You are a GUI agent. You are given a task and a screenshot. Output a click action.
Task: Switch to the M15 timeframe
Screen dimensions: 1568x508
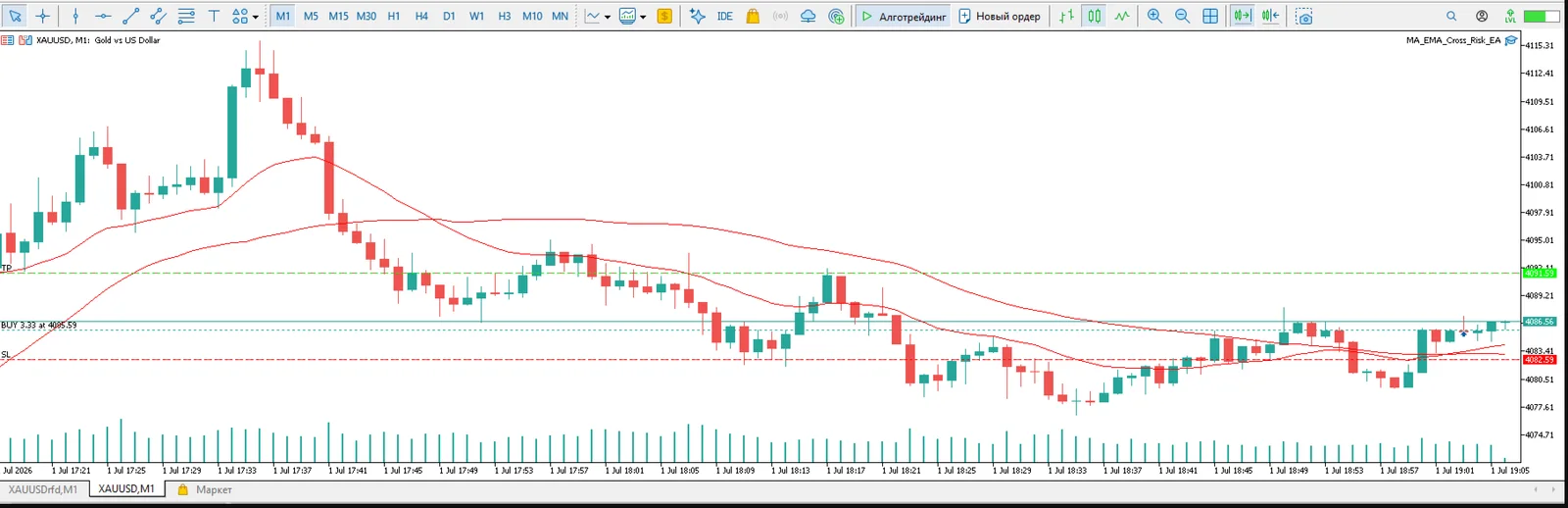pyautogui.click(x=338, y=16)
